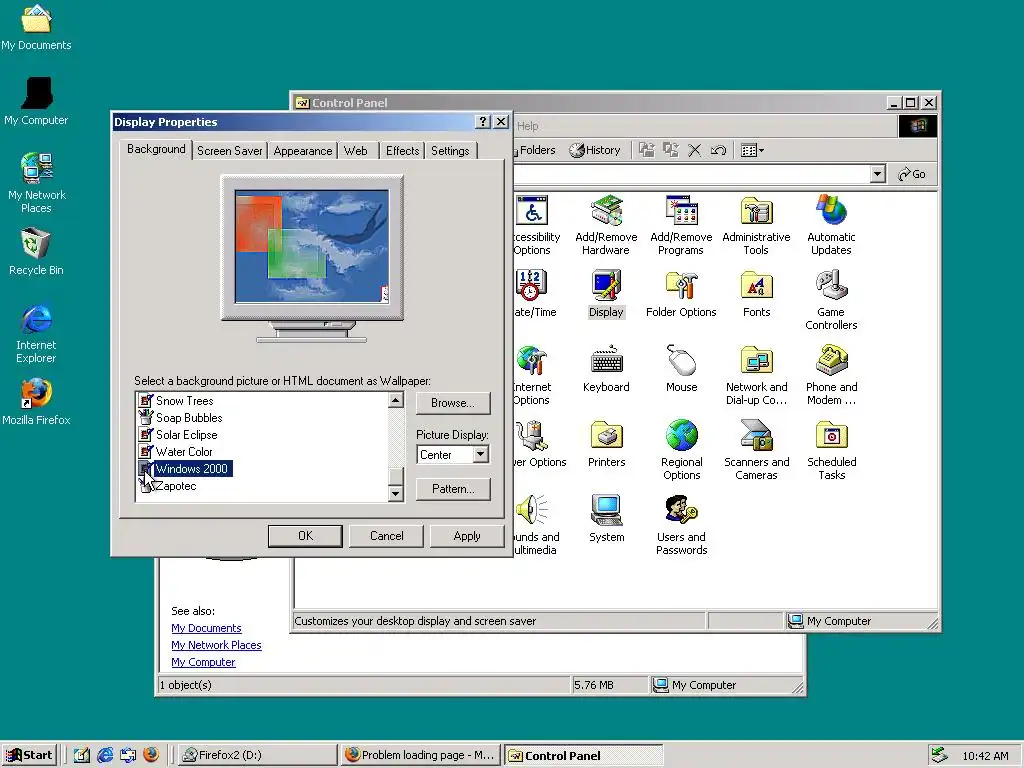Click wallpaper list scroll down arrow
The image size is (1024, 768).
[395, 494]
